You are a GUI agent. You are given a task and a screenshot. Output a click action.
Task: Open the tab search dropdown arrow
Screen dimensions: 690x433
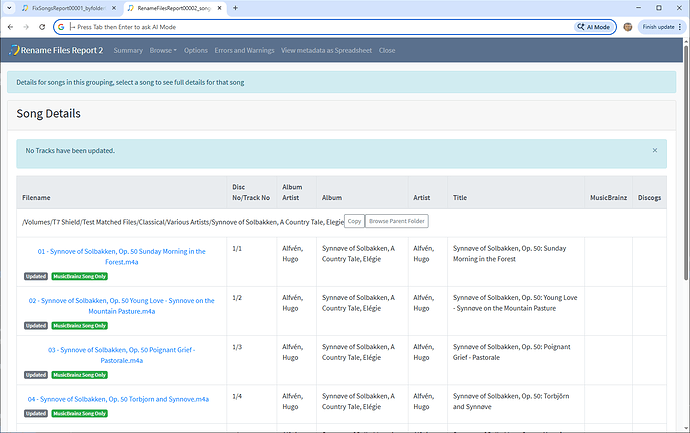(x=10, y=8)
